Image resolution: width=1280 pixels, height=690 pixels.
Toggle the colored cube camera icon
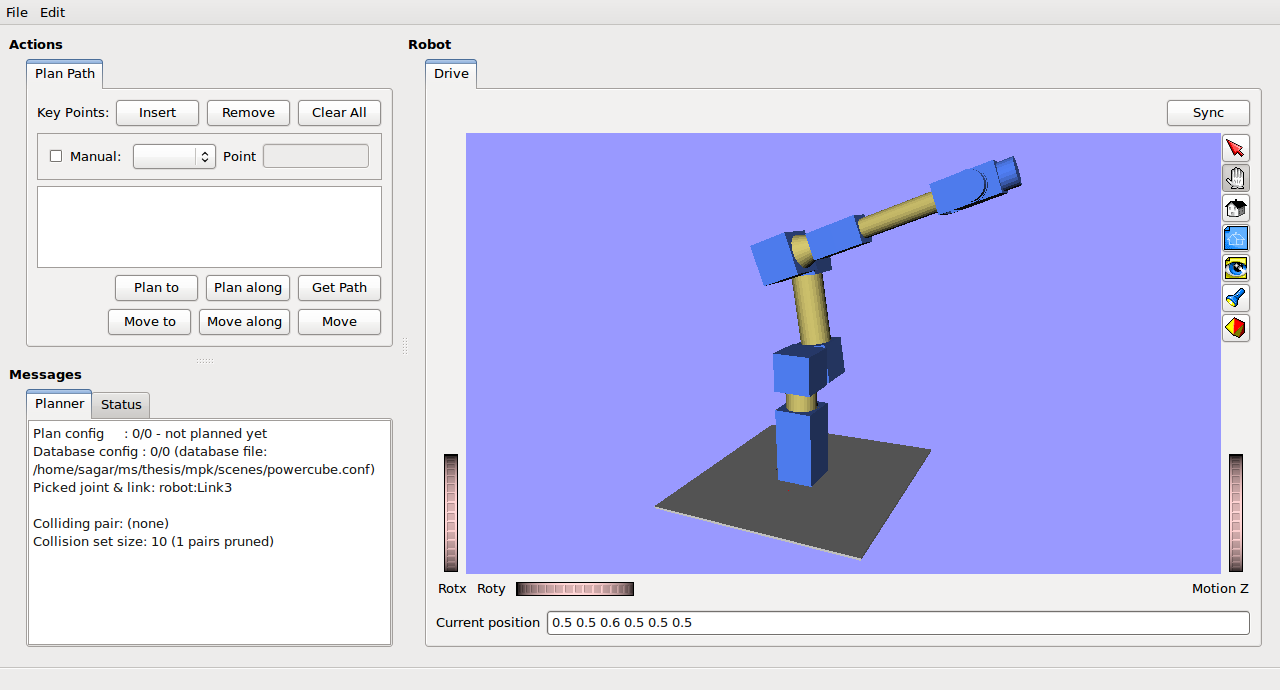(x=1236, y=328)
